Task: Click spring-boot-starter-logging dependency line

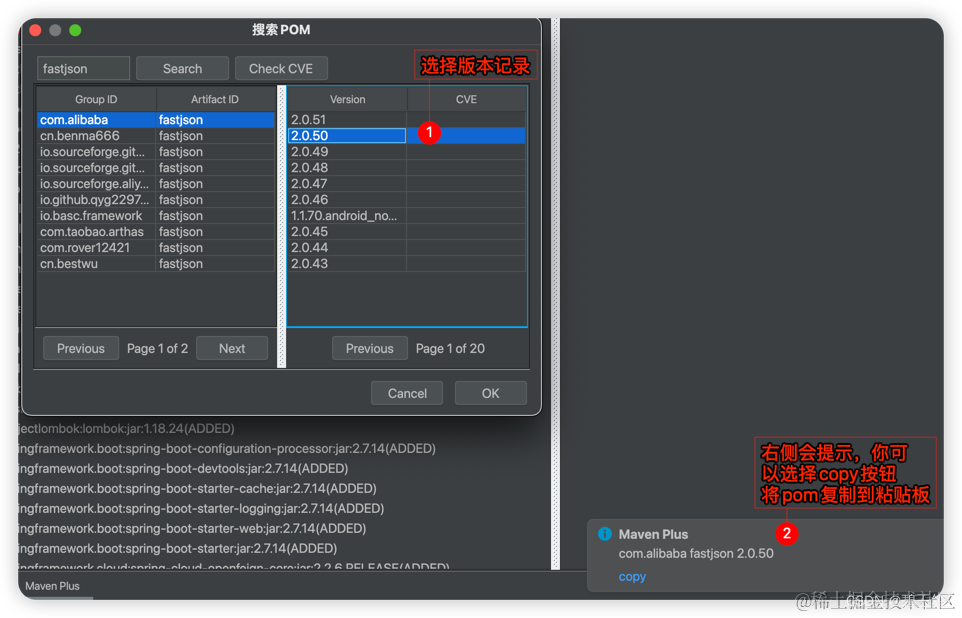Action: (x=201, y=508)
